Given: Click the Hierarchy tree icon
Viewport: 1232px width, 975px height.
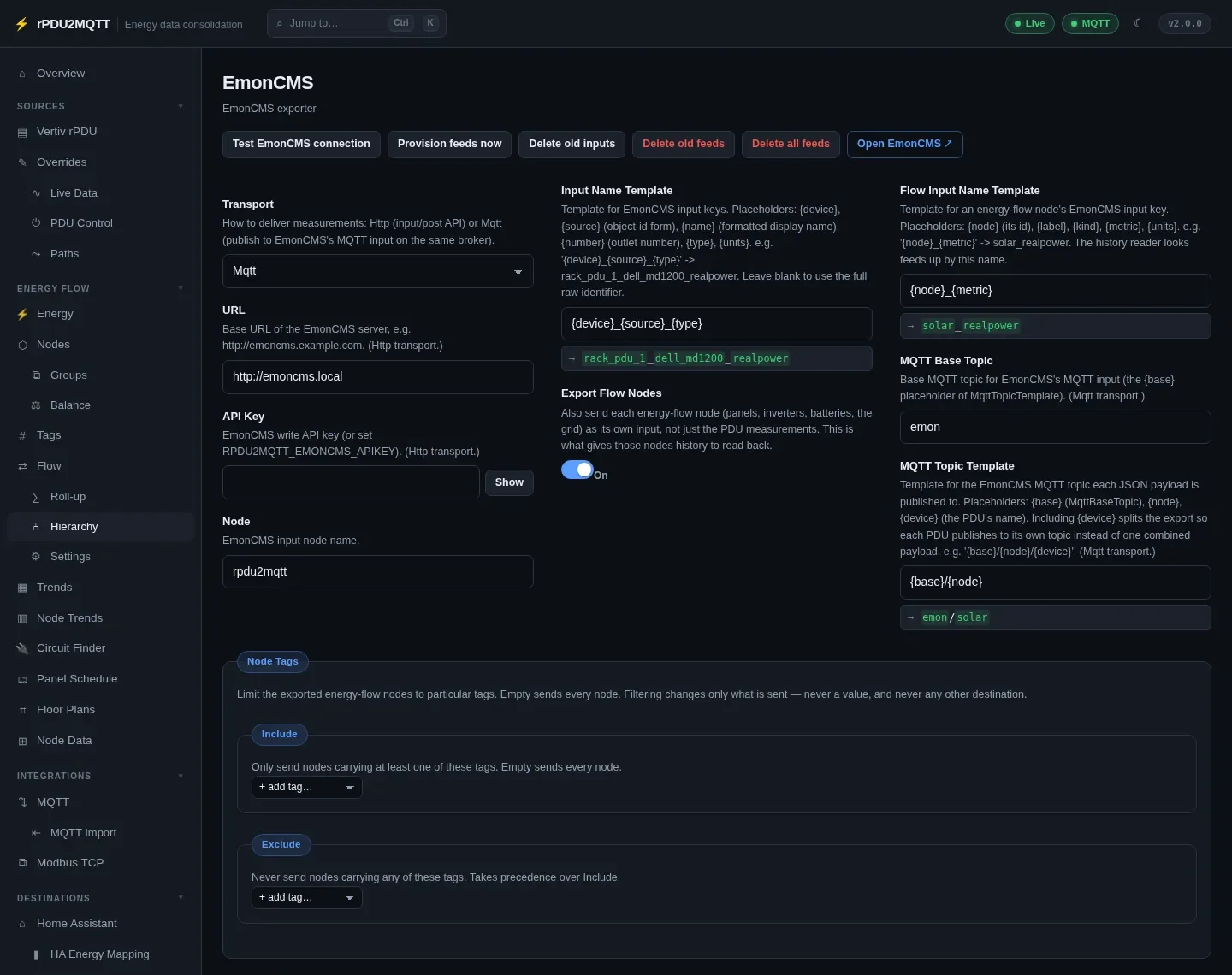Looking at the screenshot, I should pyautogui.click(x=36, y=527).
